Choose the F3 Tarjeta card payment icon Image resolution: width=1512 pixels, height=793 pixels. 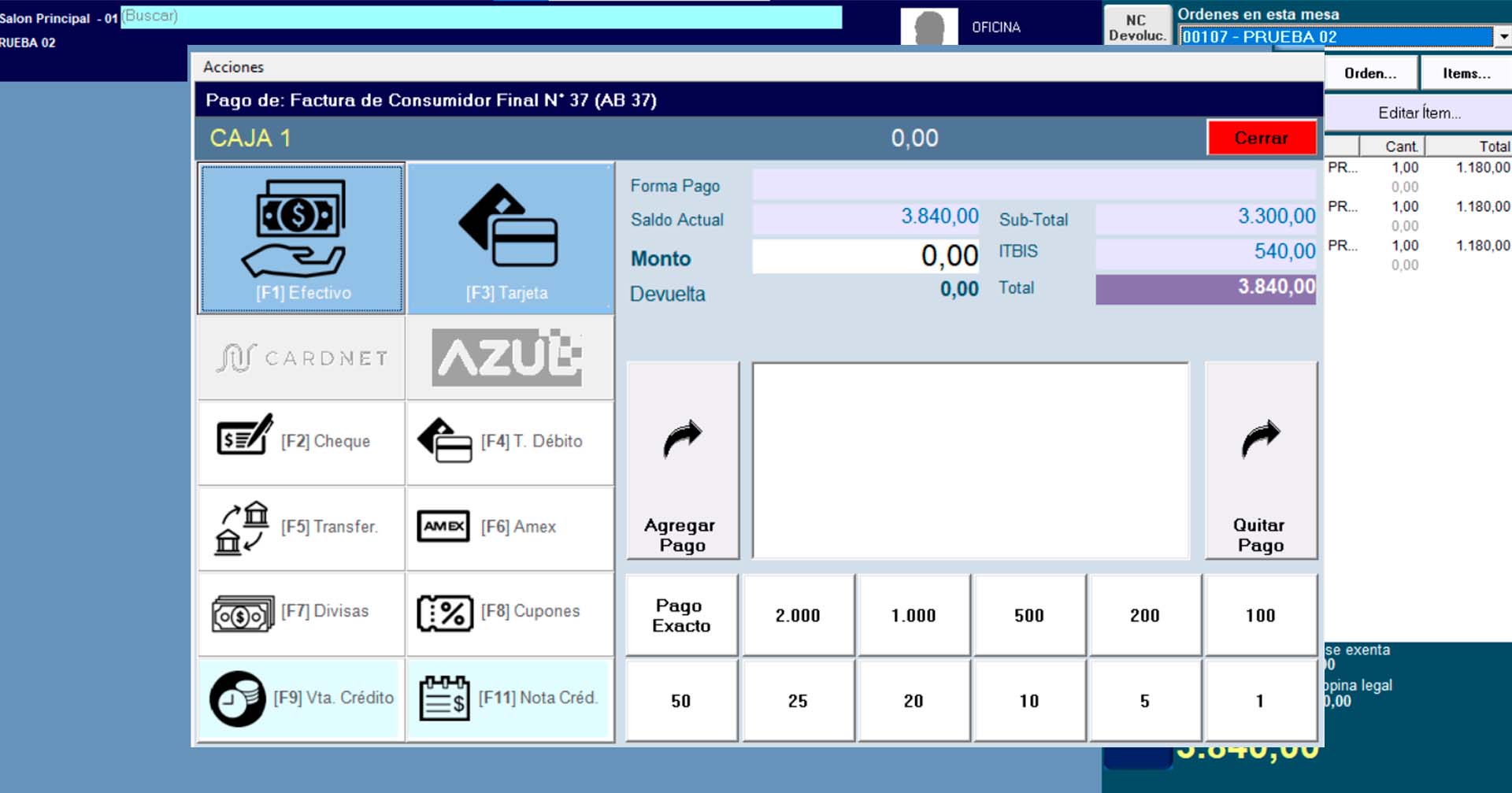click(510, 238)
